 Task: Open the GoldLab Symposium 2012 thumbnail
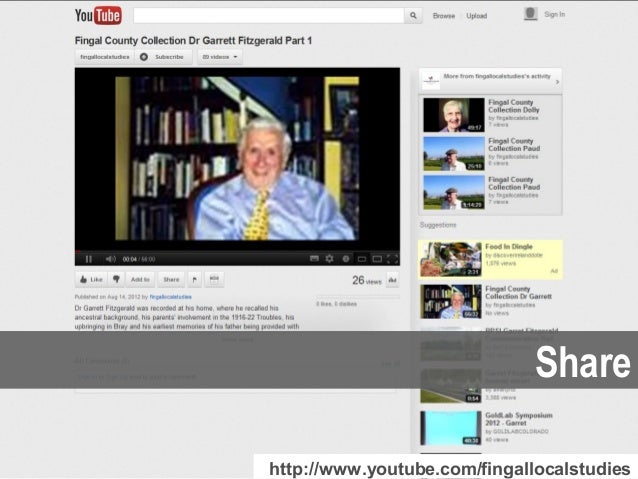451,428
